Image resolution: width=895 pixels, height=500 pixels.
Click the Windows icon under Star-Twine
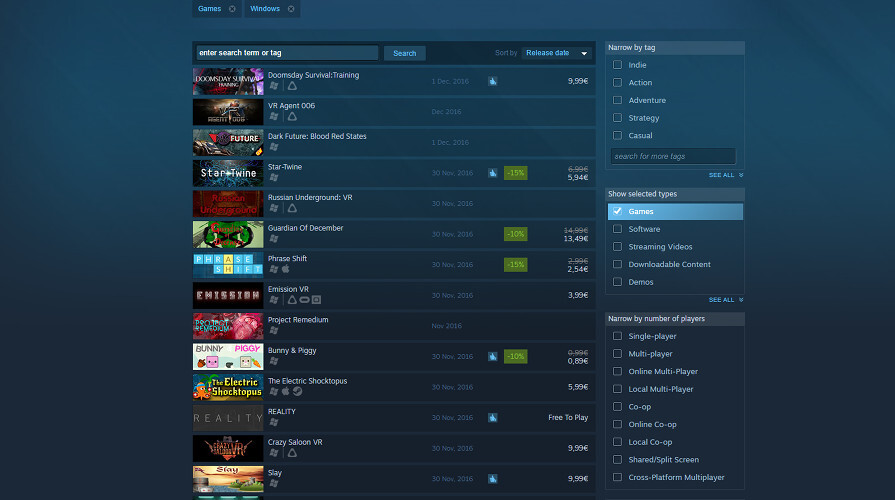(x=274, y=178)
